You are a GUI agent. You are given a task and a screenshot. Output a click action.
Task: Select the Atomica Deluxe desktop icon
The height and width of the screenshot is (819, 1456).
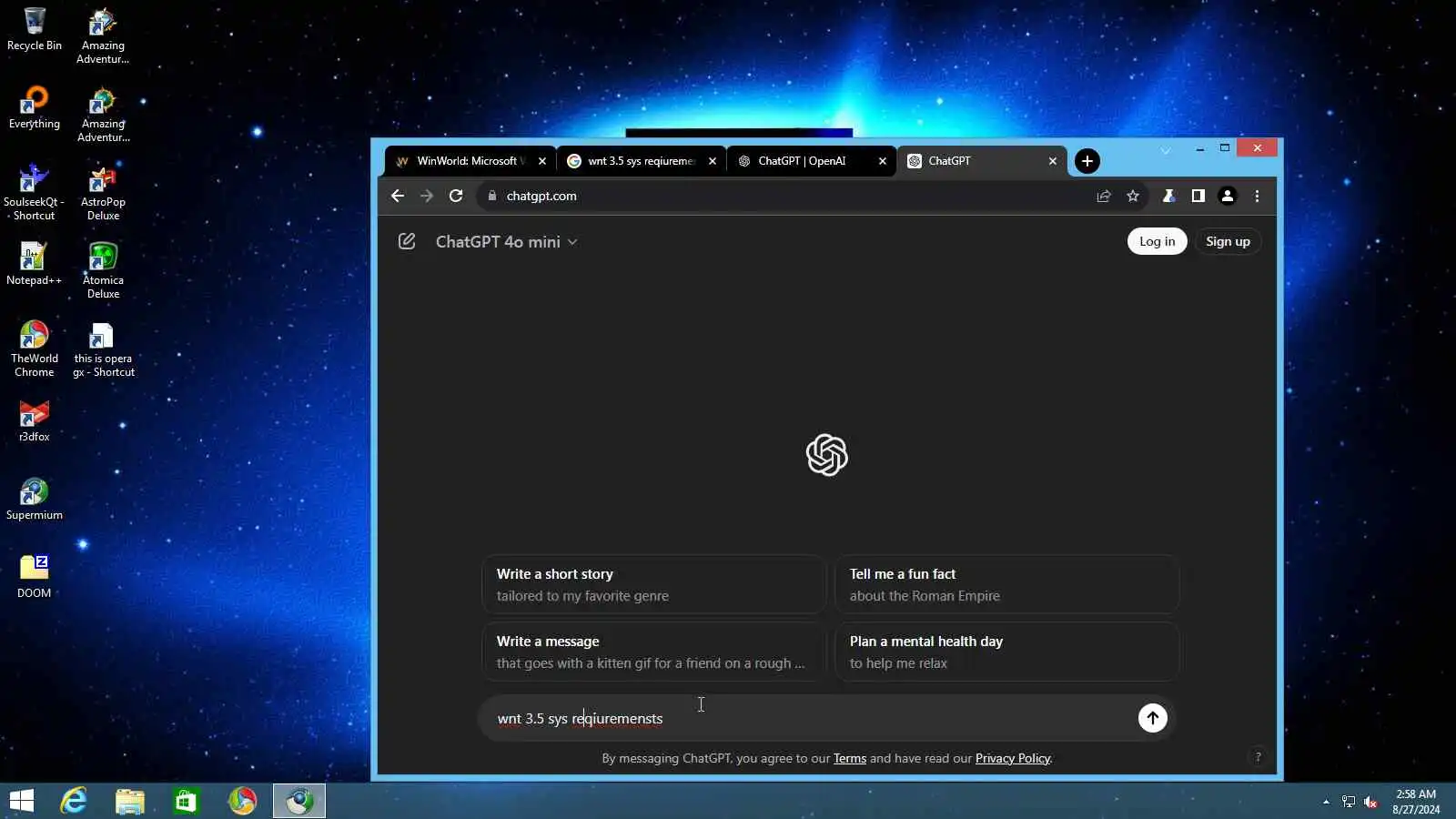[103, 270]
